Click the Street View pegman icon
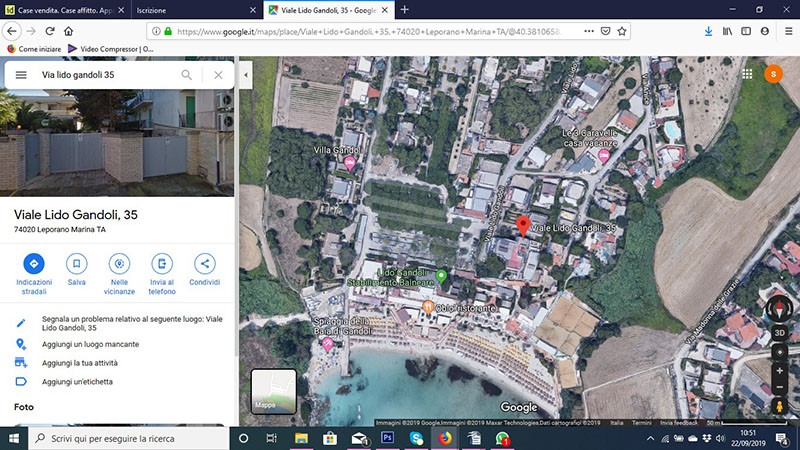Viewport: 800px width, 450px height. pos(779,407)
